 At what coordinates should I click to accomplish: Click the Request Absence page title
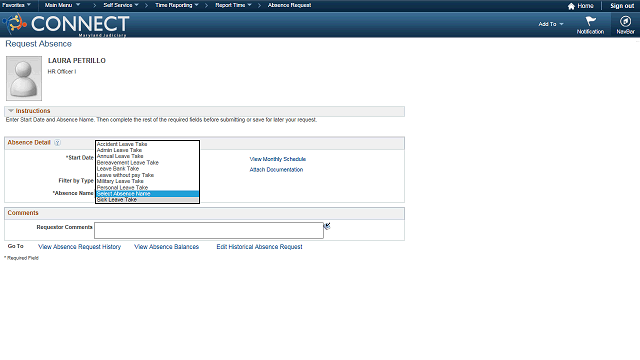click(x=38, y=44)
